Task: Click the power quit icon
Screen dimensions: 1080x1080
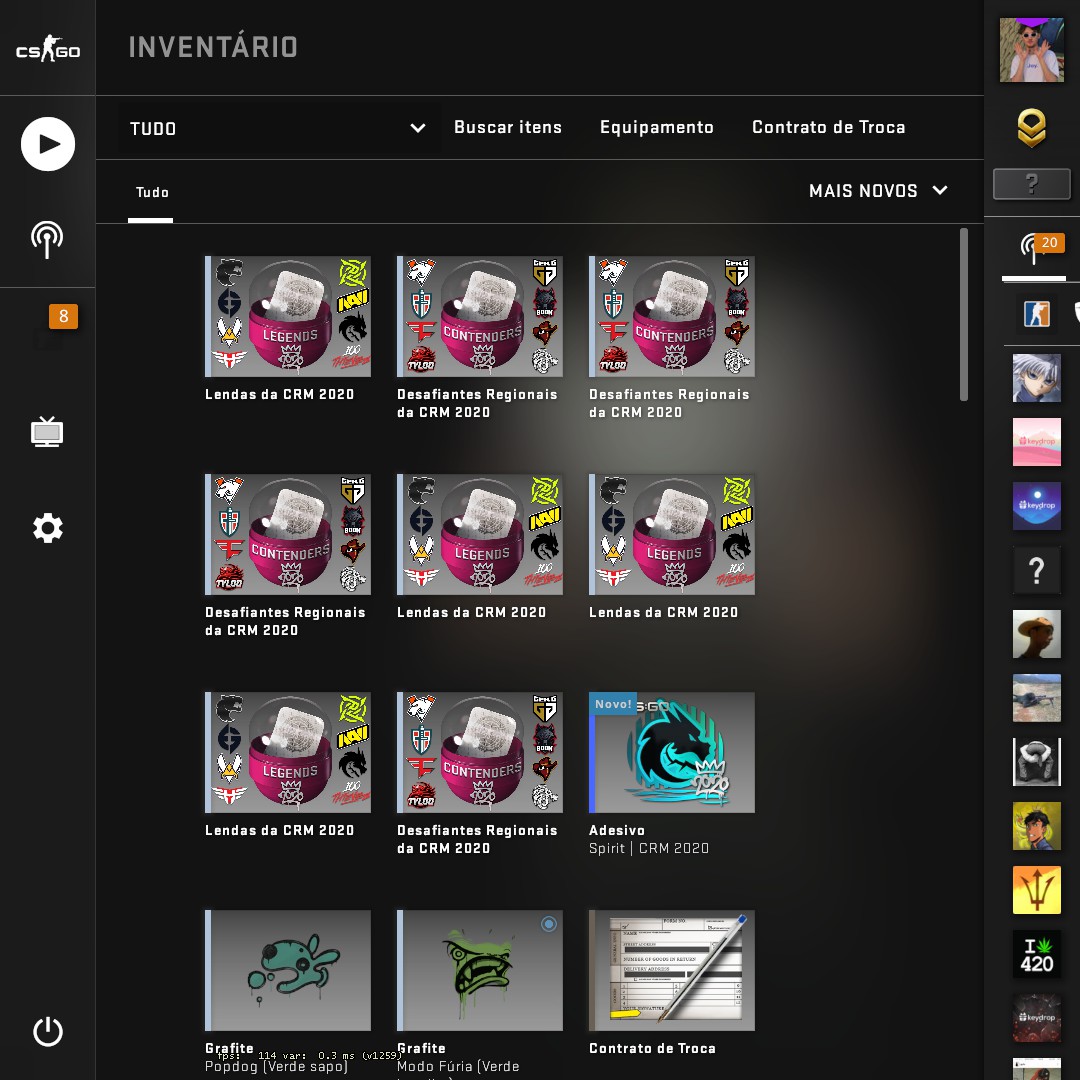Action: point(48,1031)
